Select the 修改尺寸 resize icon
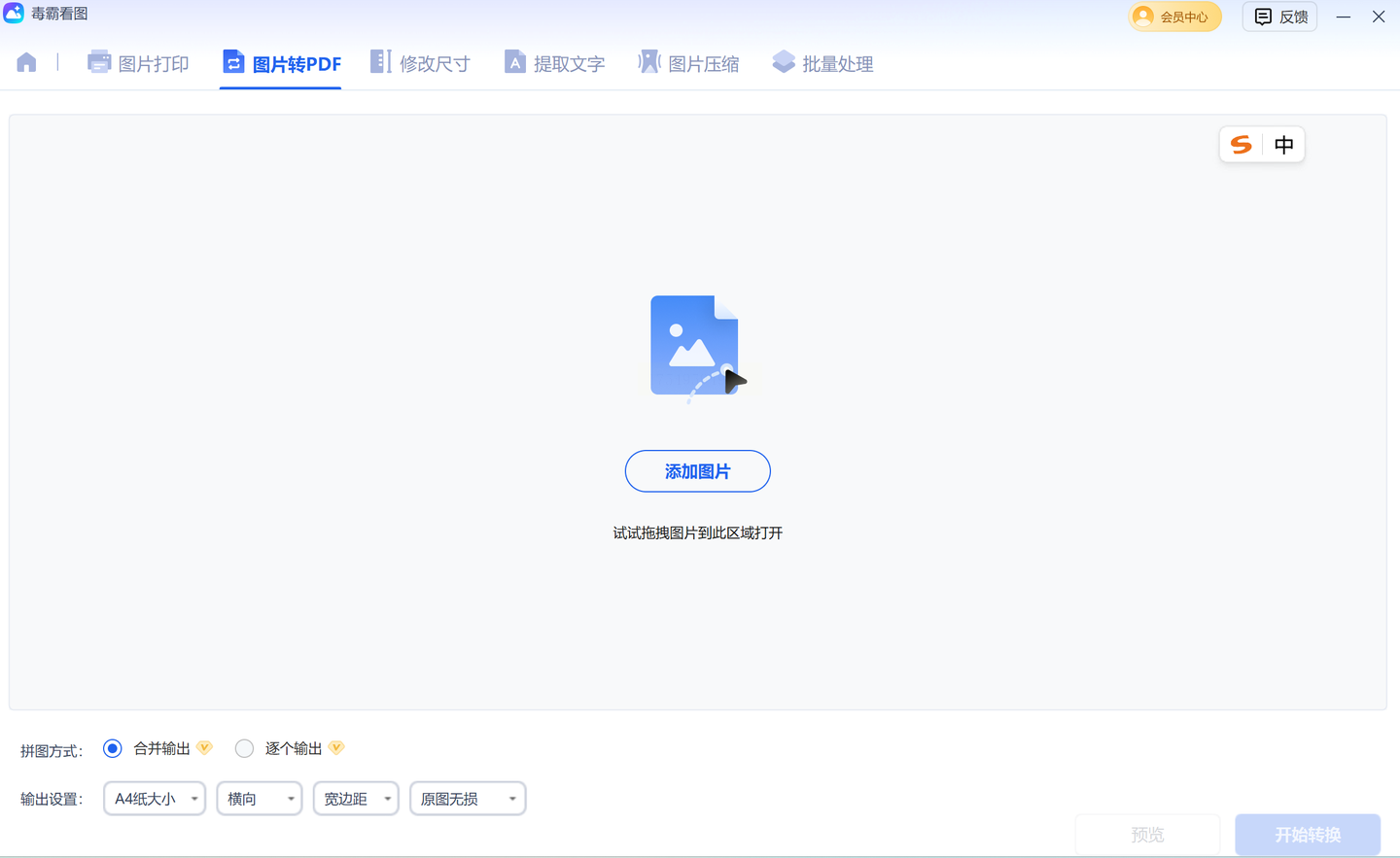Image resolution: width=1400 pixels, height=858 pixels. (x=381, y=62)
